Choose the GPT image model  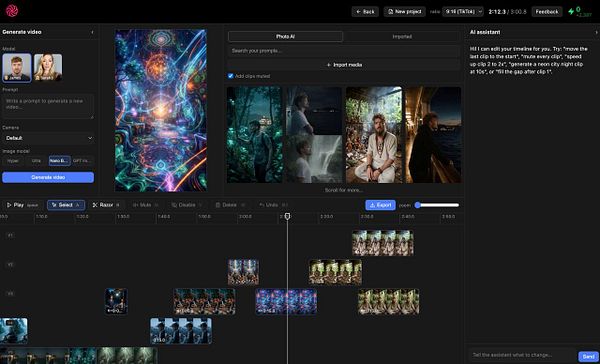pos(82,161)
